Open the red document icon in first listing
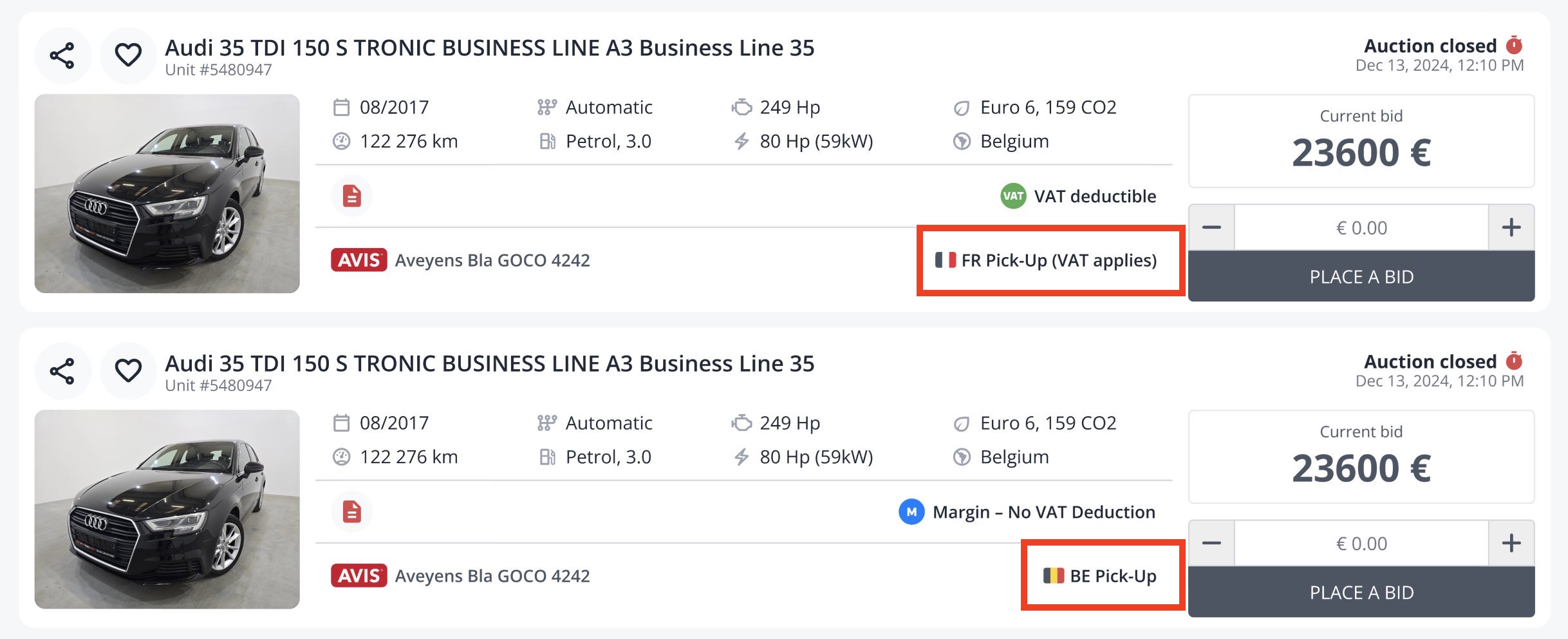The height and width of the screenshot is (639, 1568). [351, 196]
